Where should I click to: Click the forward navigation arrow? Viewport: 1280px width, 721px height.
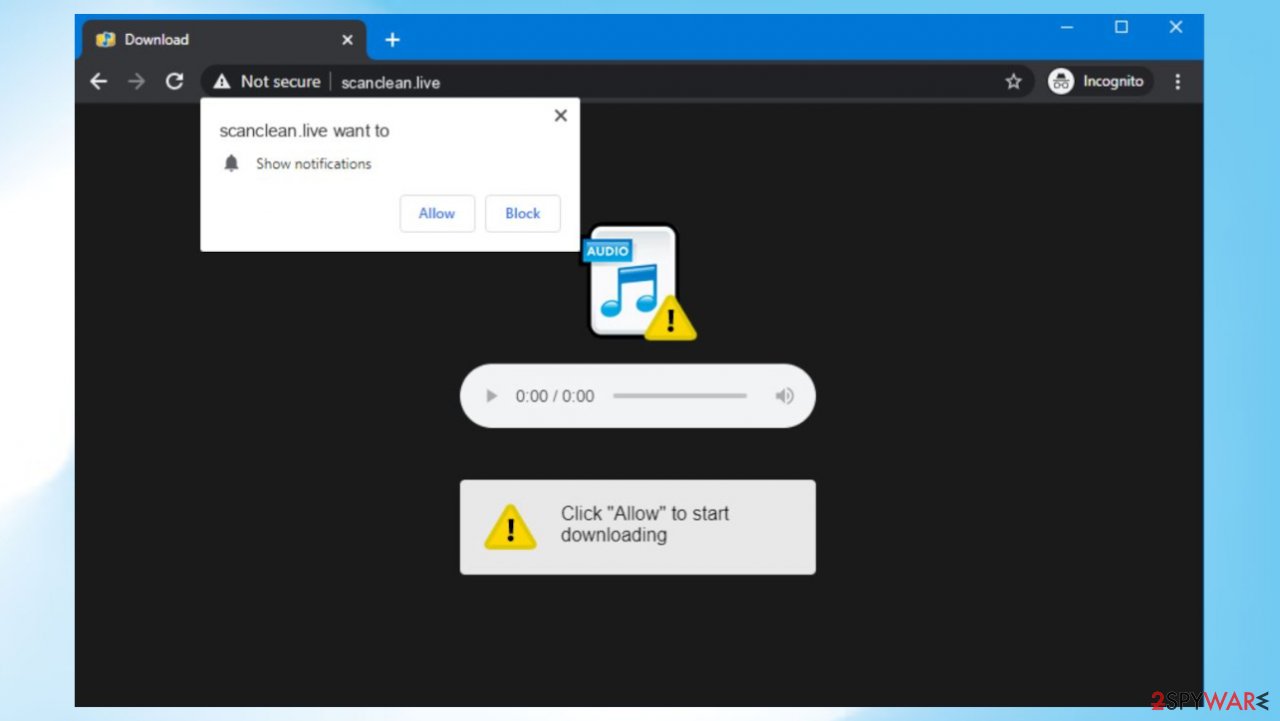136,81
